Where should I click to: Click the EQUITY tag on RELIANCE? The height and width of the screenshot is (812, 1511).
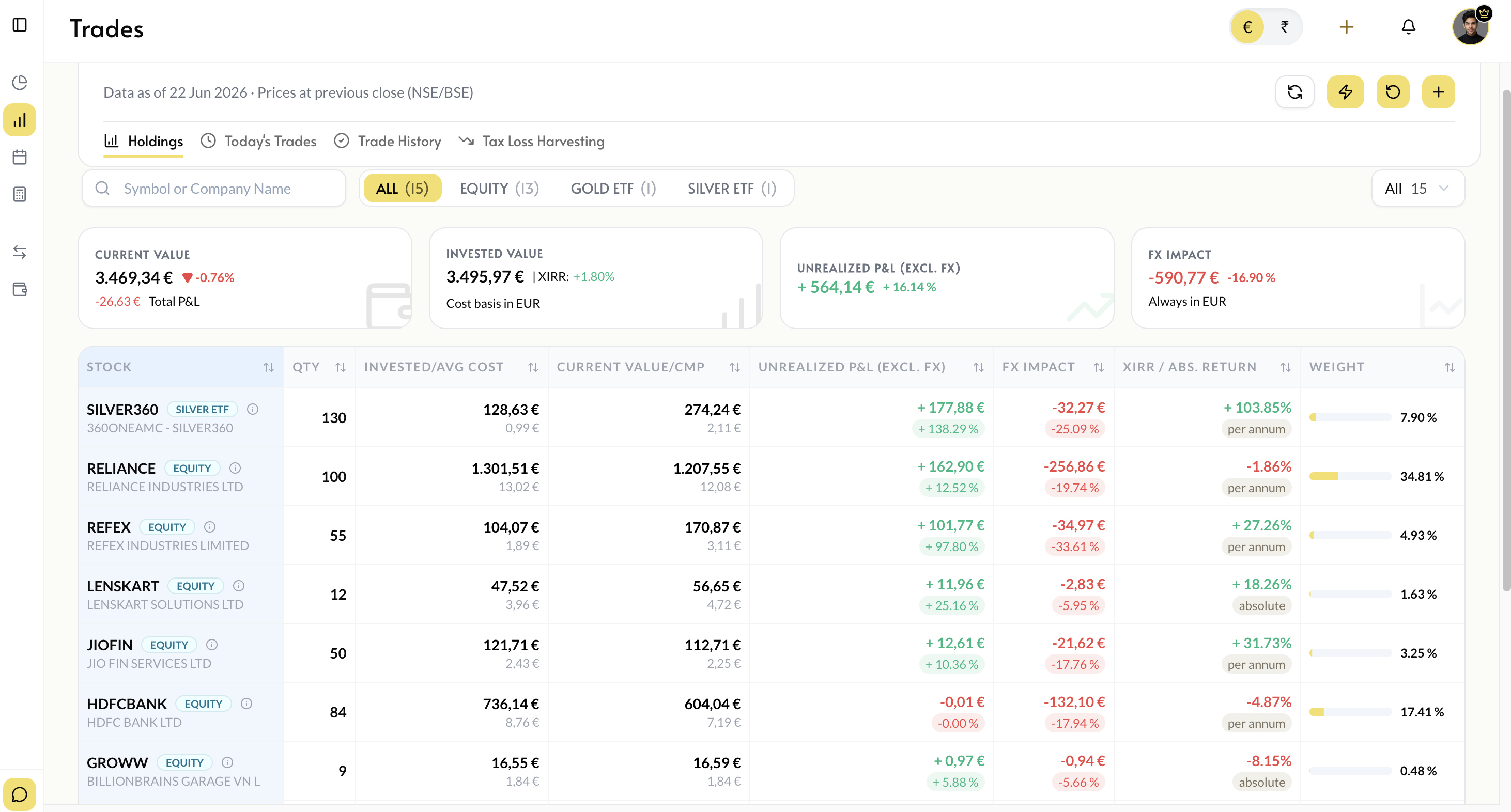192,468
